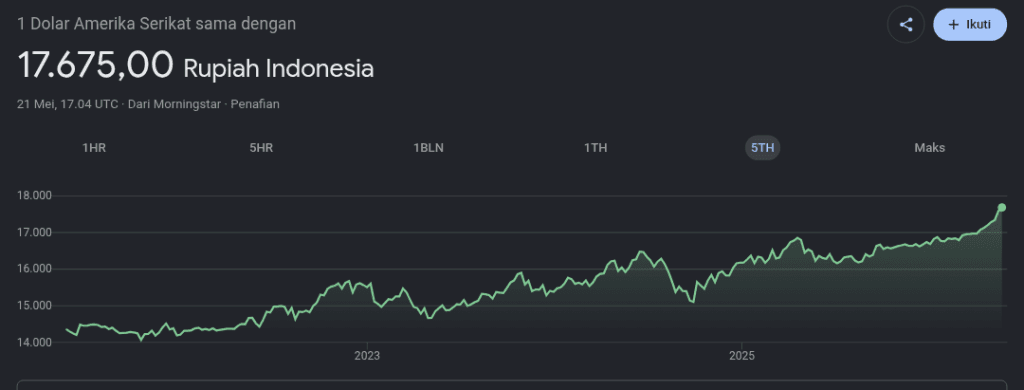Select the 5HR time range tab
Viewport: 1024px width, 390px height.
261,148
